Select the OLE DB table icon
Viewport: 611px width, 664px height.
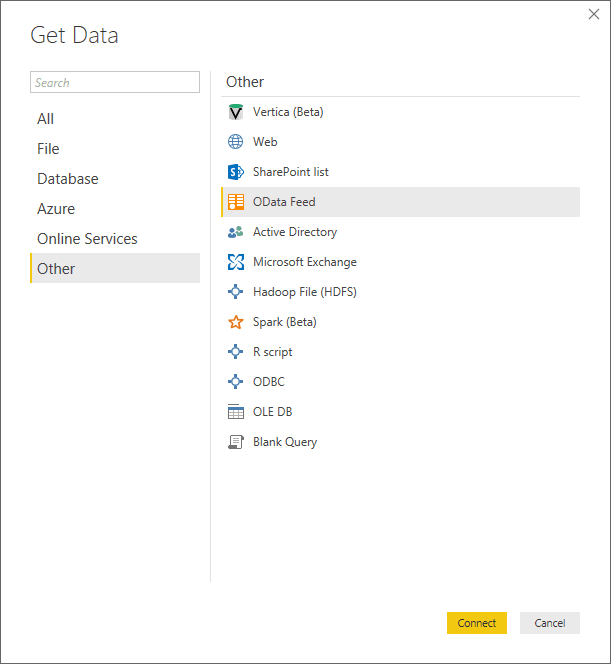(235, 412)
